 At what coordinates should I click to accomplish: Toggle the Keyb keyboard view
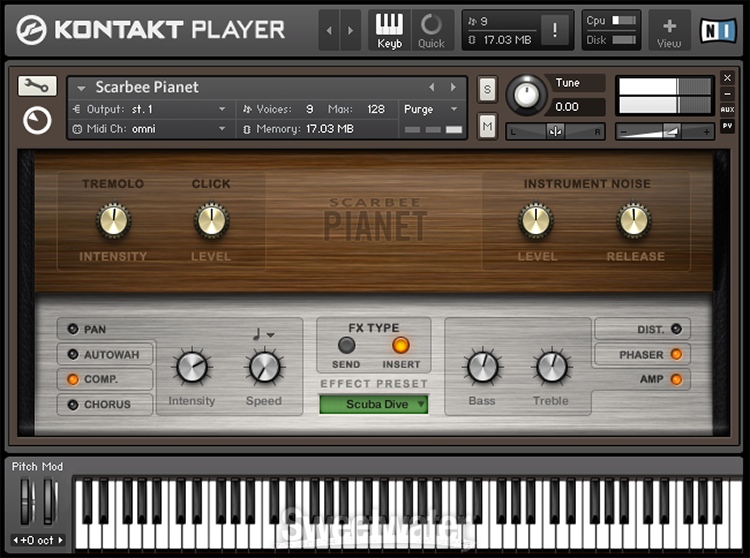[389, 30]
